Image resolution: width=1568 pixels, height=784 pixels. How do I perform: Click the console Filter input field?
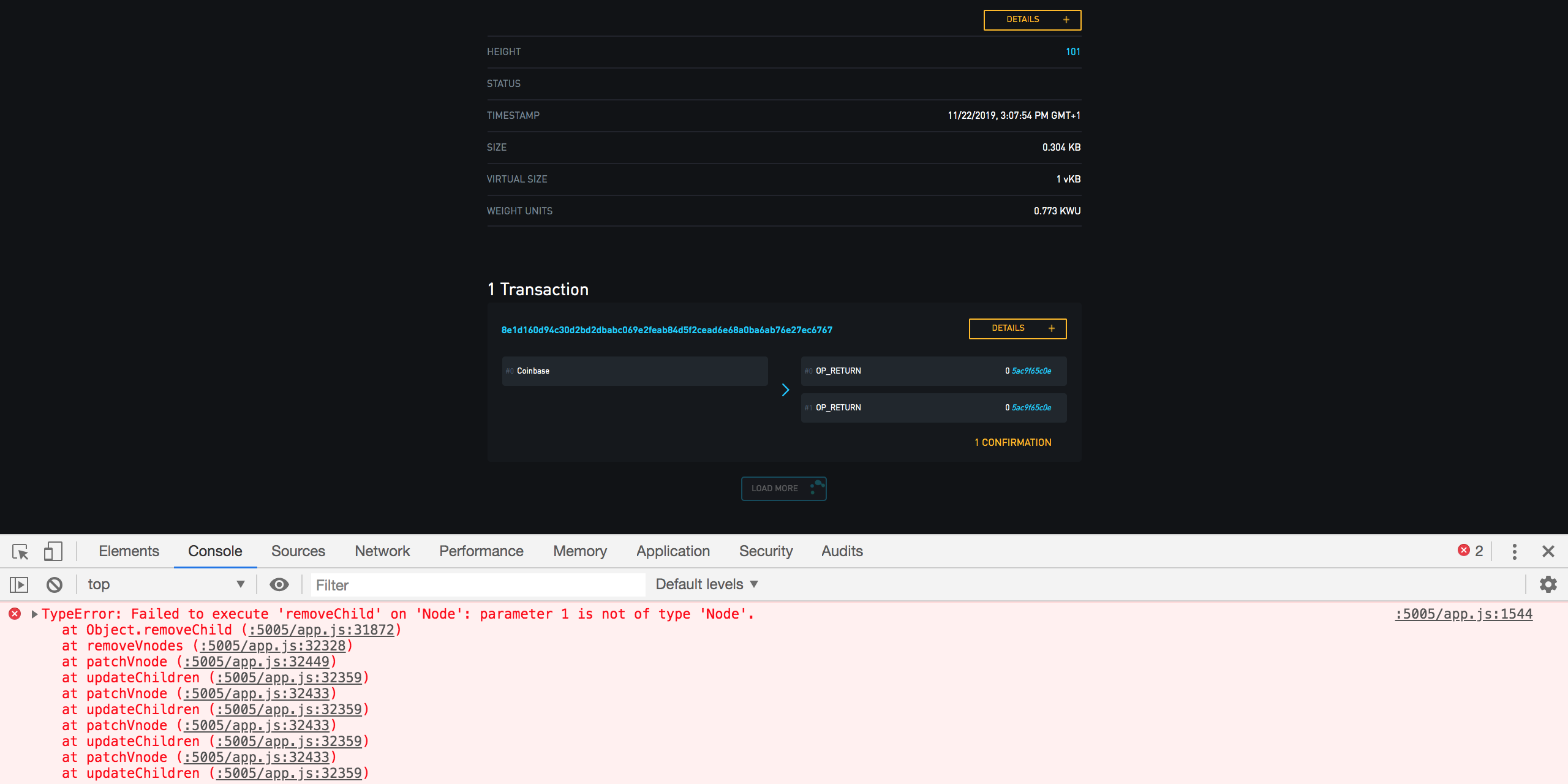478,584
